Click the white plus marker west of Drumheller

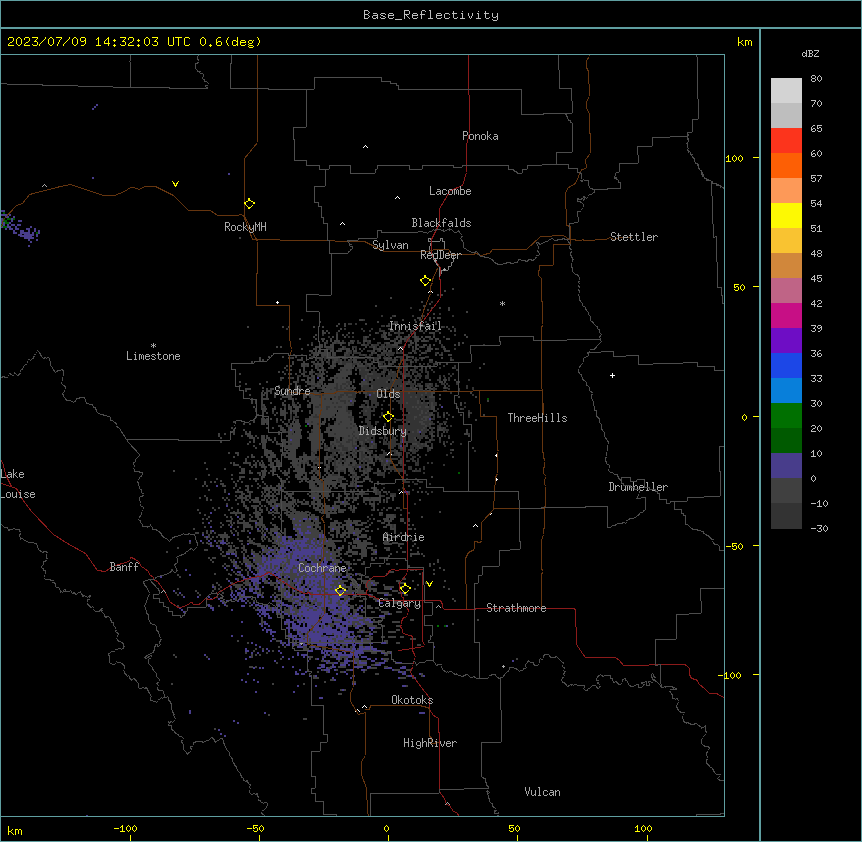click(x=612, y=375)
